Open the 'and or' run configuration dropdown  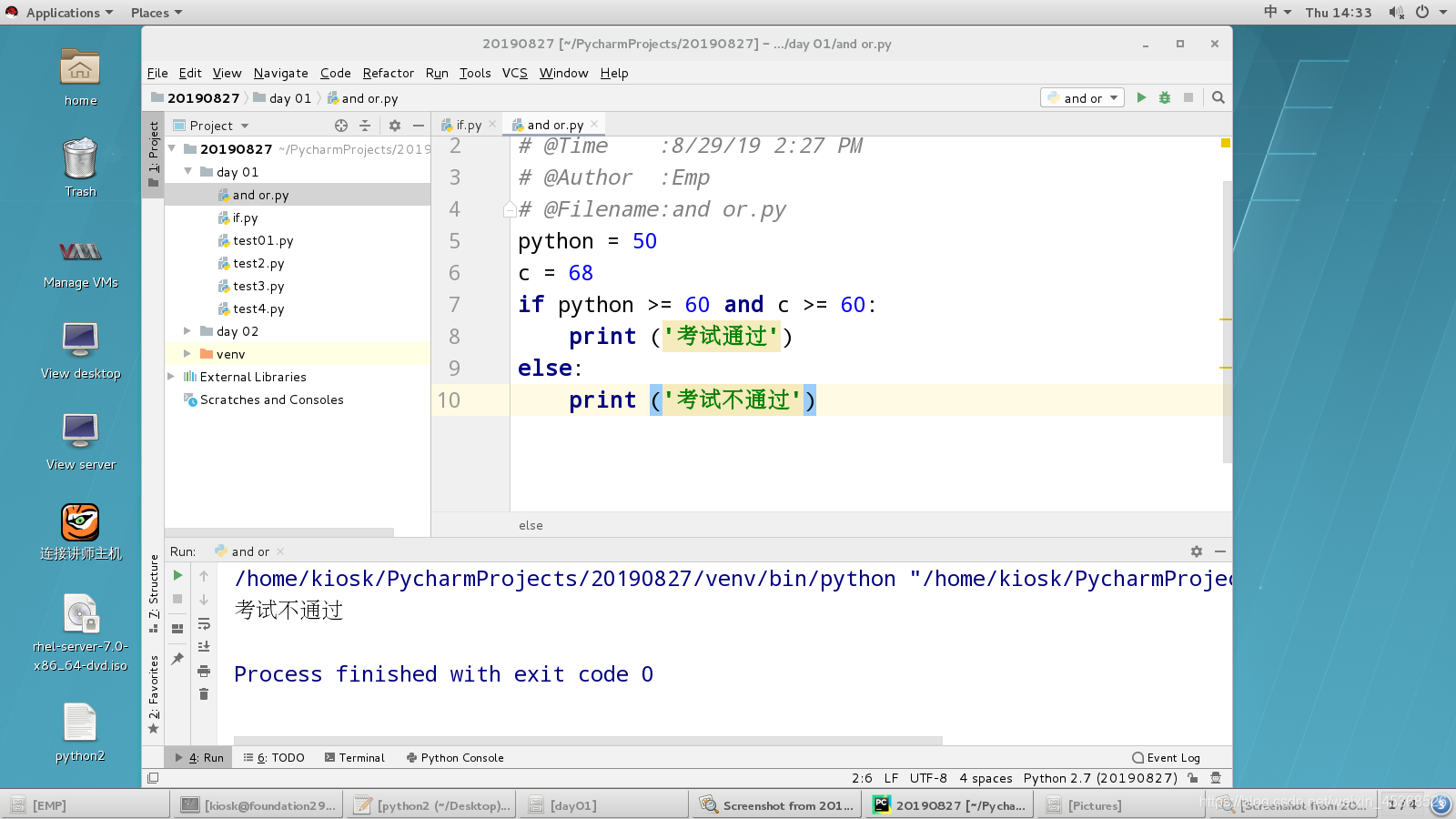click(1083, 97)
